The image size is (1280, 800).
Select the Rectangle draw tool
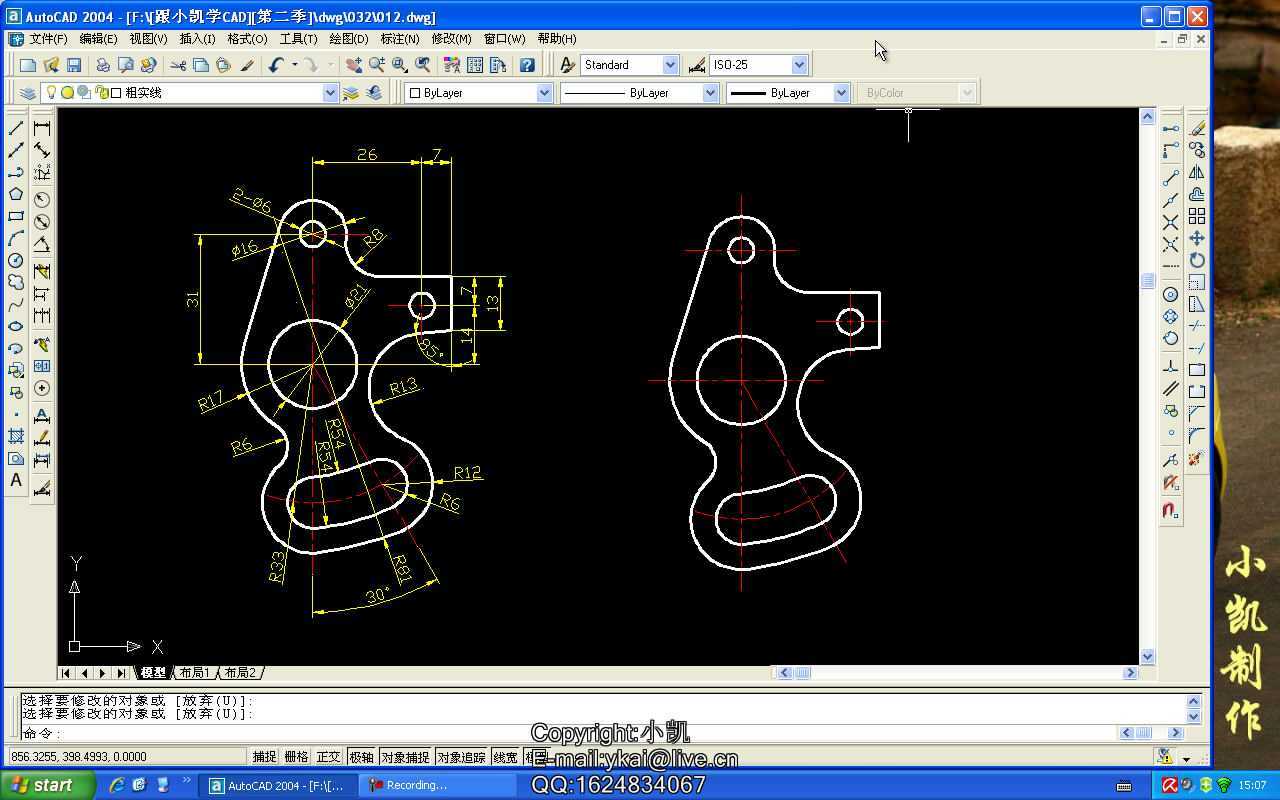(16, 216)
